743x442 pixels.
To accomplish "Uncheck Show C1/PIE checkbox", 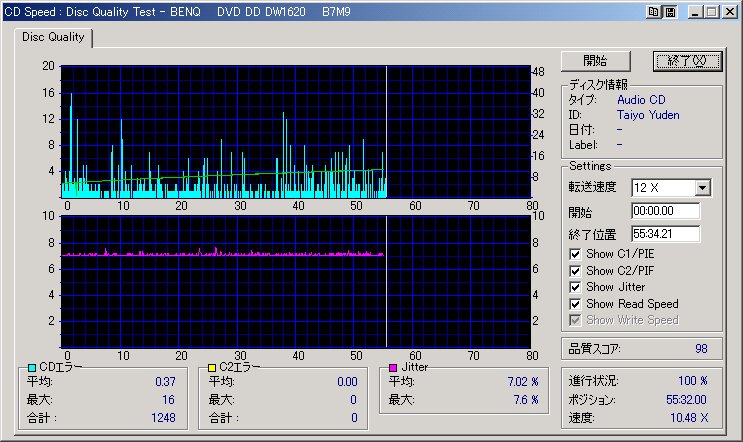I will click(574, 254).
